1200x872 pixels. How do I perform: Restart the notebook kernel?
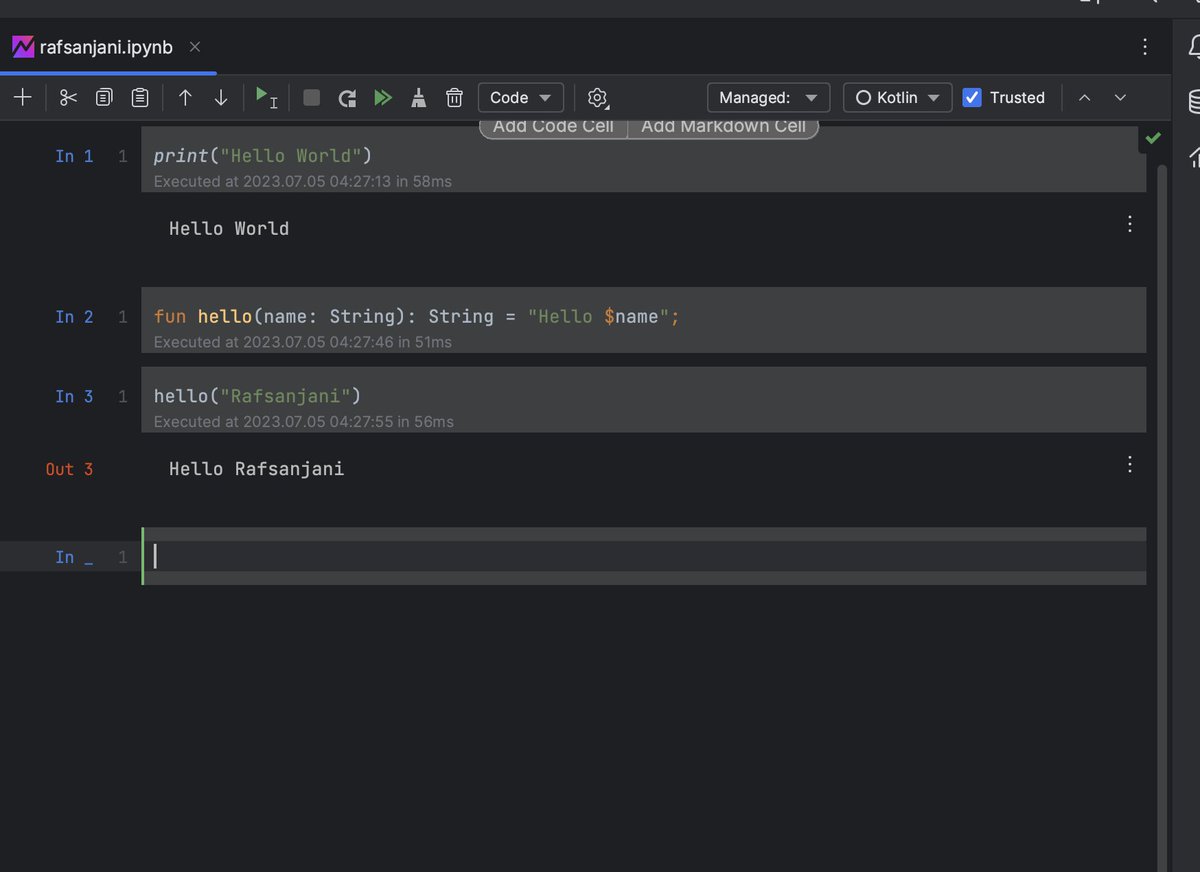tap(347, 97)
